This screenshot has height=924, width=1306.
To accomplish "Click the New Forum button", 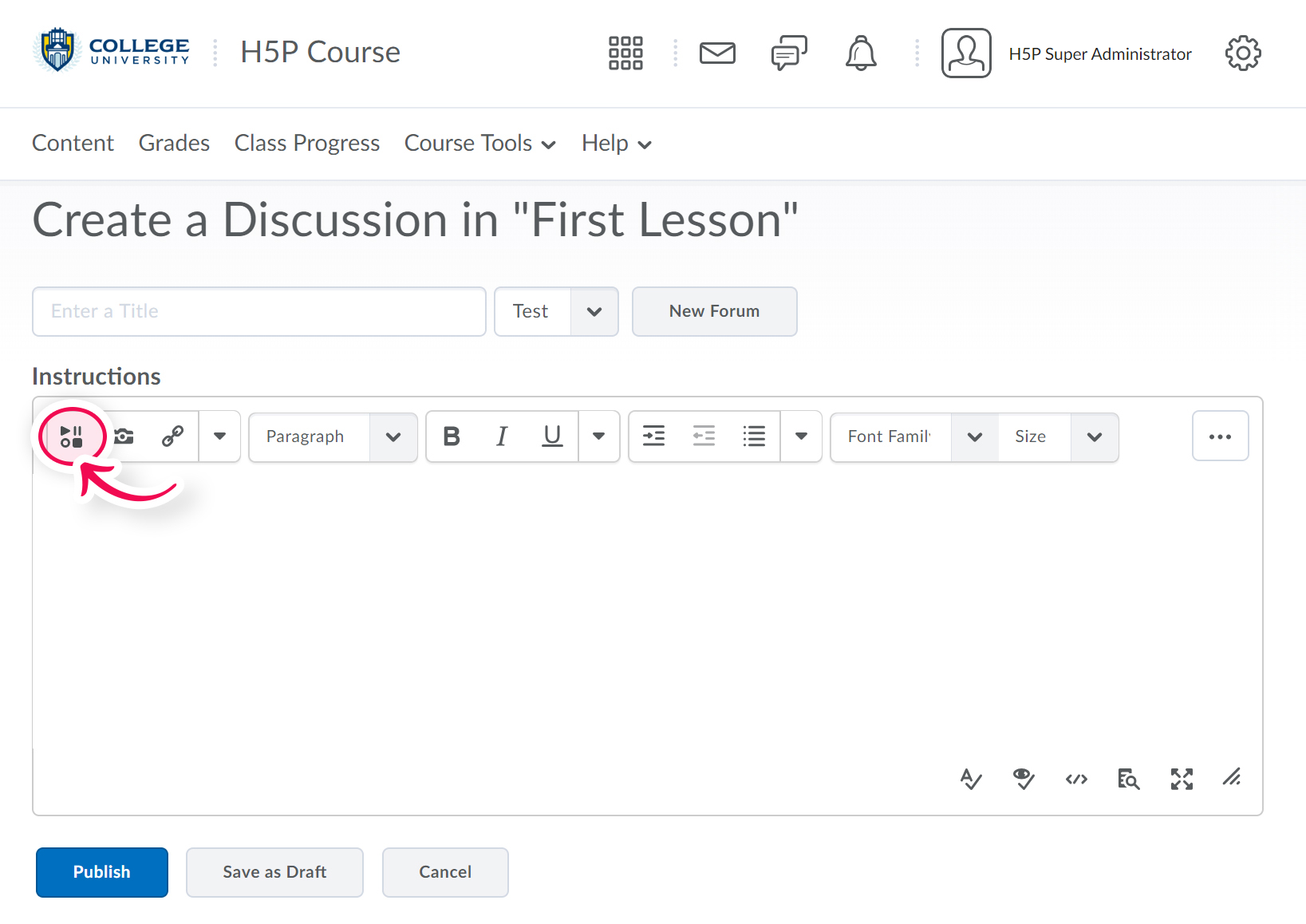I will click(714, 311).
